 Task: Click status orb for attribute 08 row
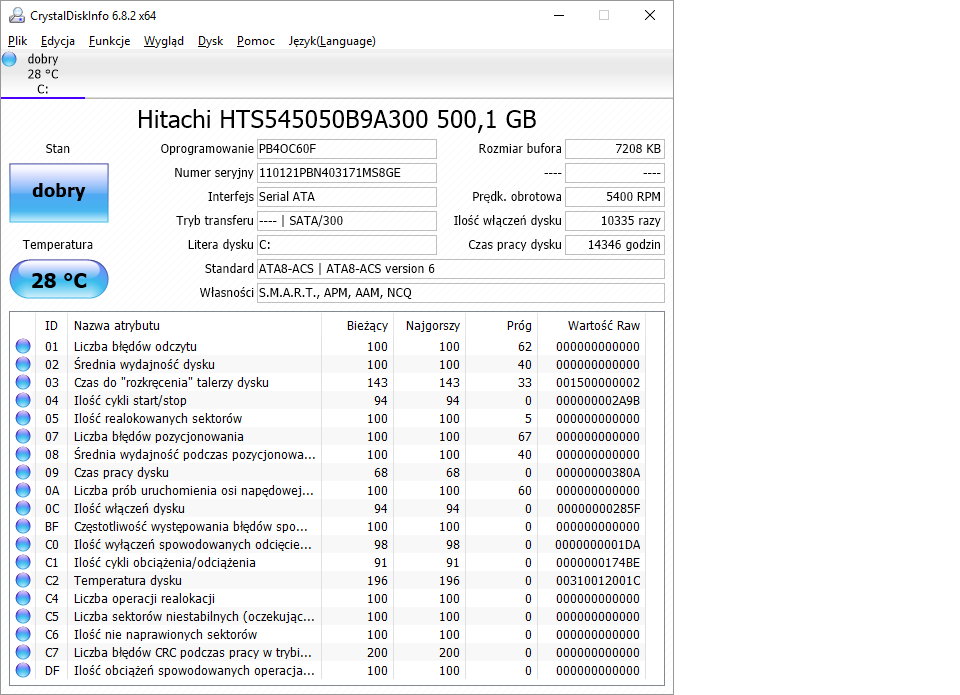click(x=23, y=454)
